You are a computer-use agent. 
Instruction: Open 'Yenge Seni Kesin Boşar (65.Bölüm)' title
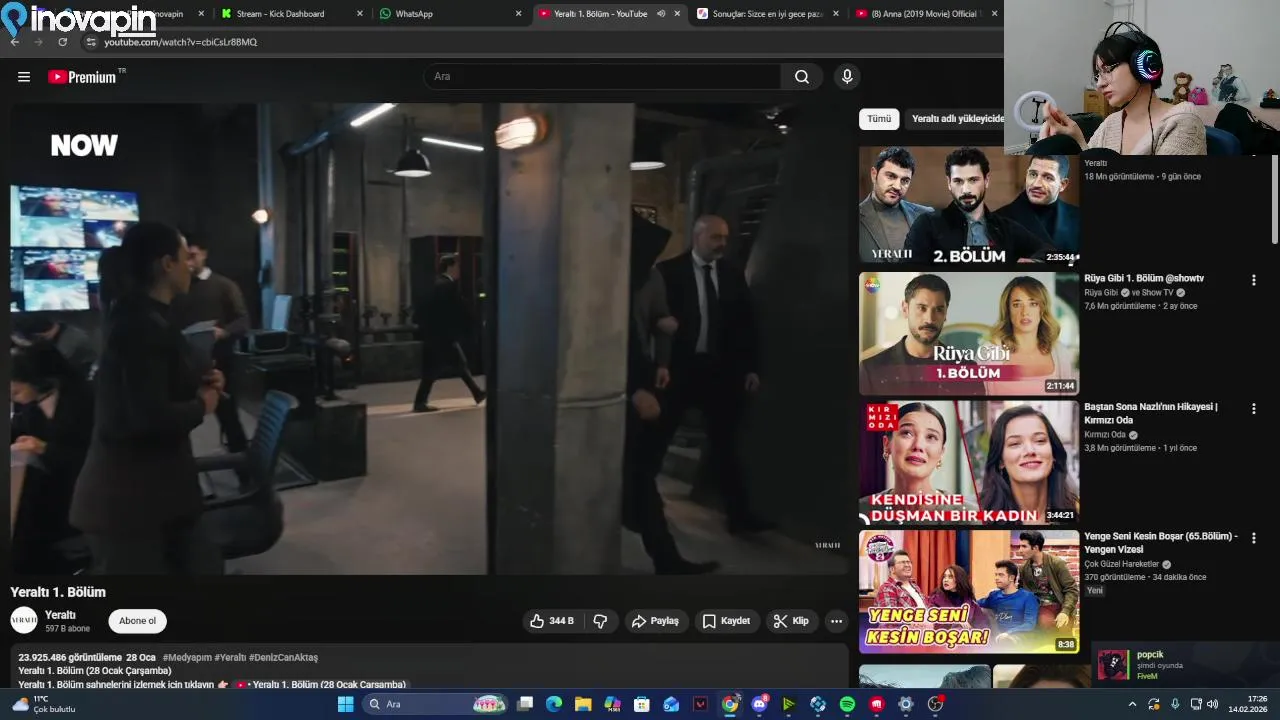(x=1161, y=543)
